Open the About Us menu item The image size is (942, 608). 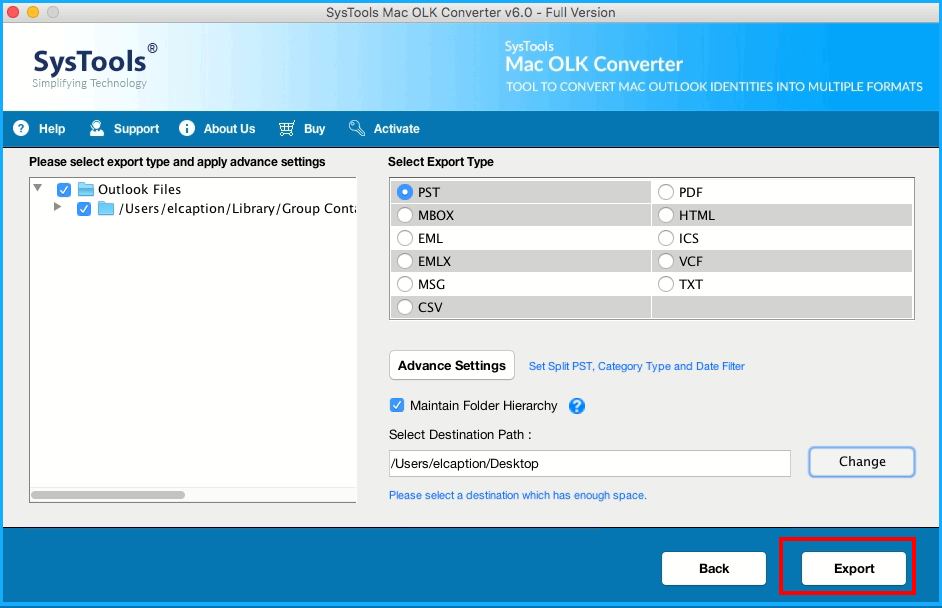click(229, 129)
